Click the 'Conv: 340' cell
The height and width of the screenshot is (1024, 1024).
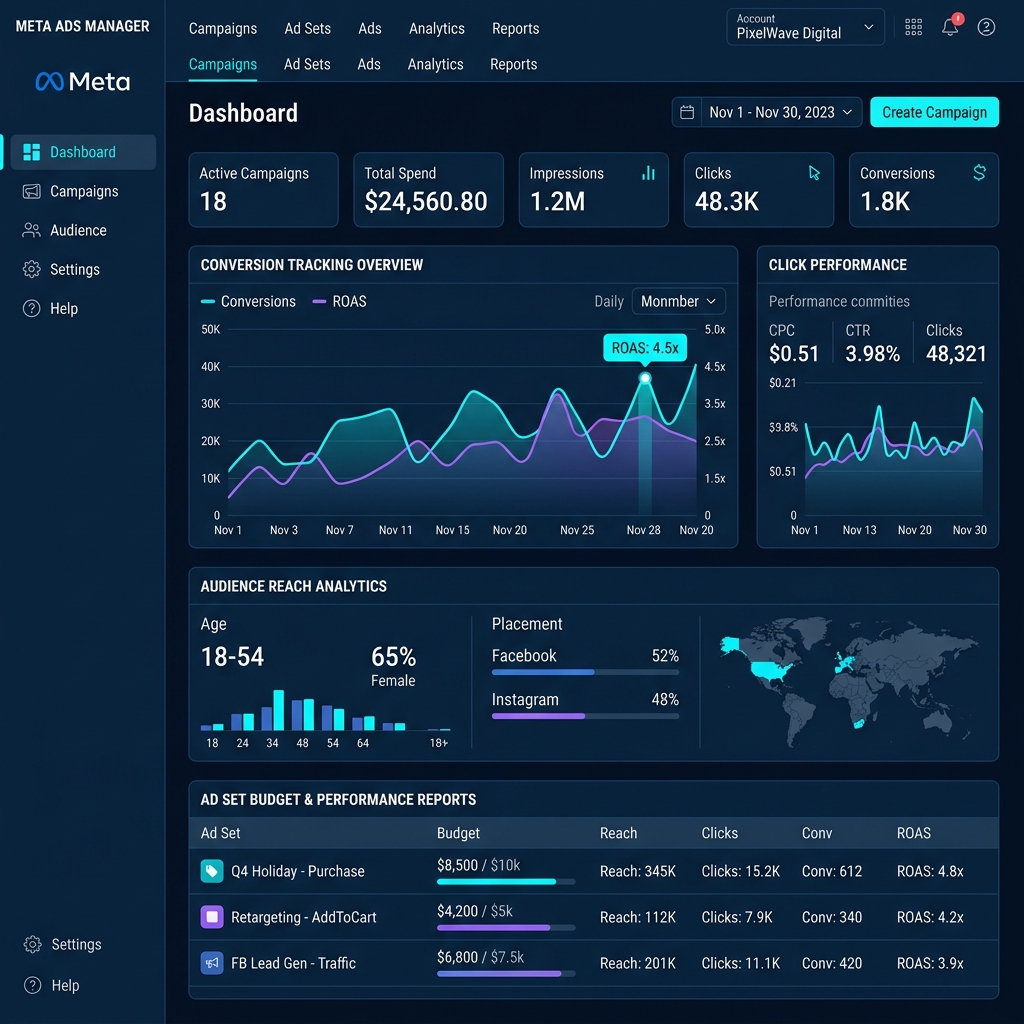(832, 917)
